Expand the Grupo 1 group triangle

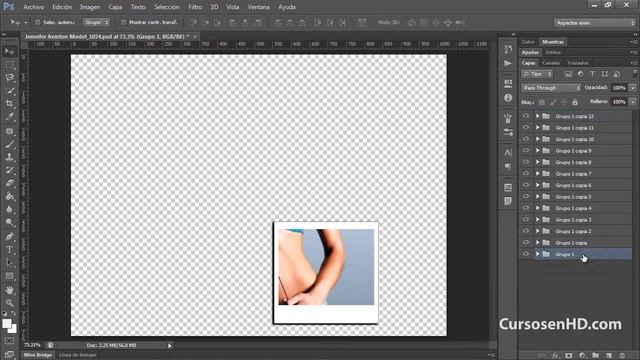(x=538, y=254)
